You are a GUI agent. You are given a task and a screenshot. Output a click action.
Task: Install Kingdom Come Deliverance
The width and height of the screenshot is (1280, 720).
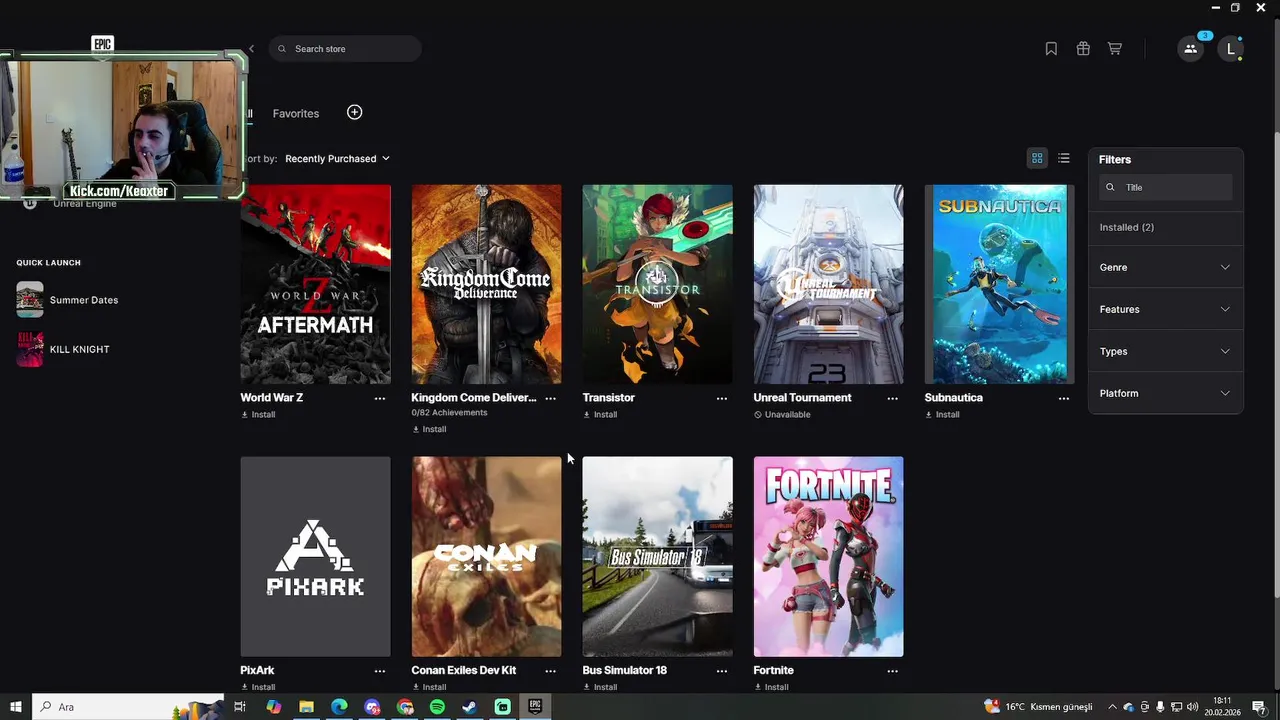(429, 429)
